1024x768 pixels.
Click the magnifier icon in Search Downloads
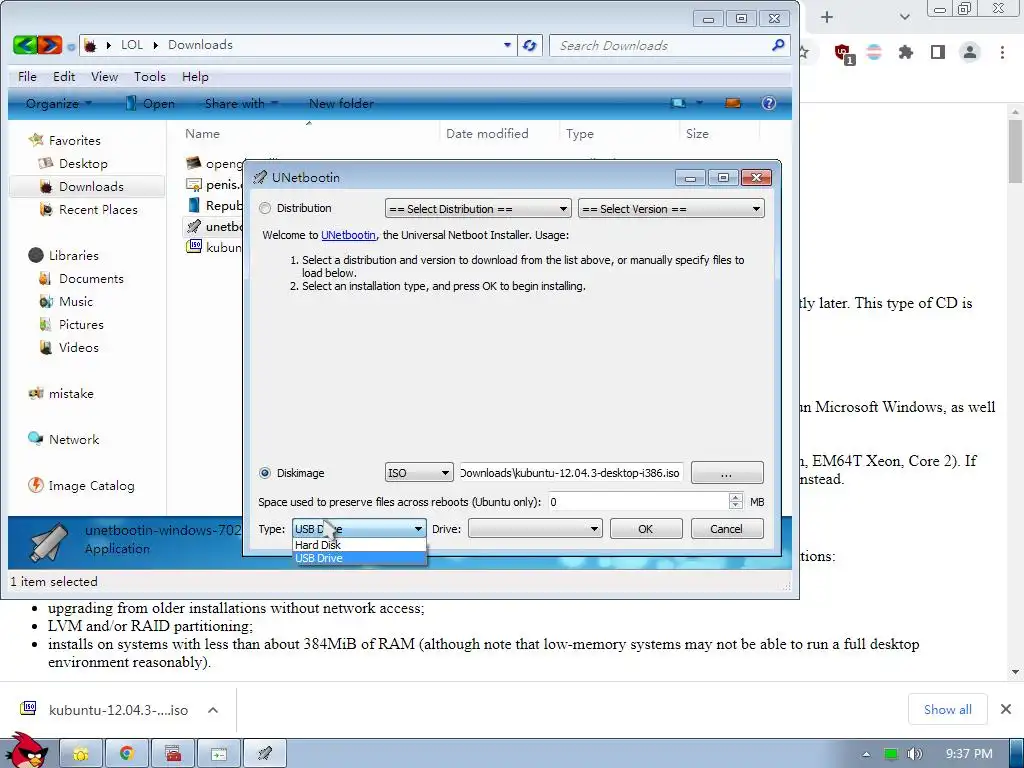point(778,45)
